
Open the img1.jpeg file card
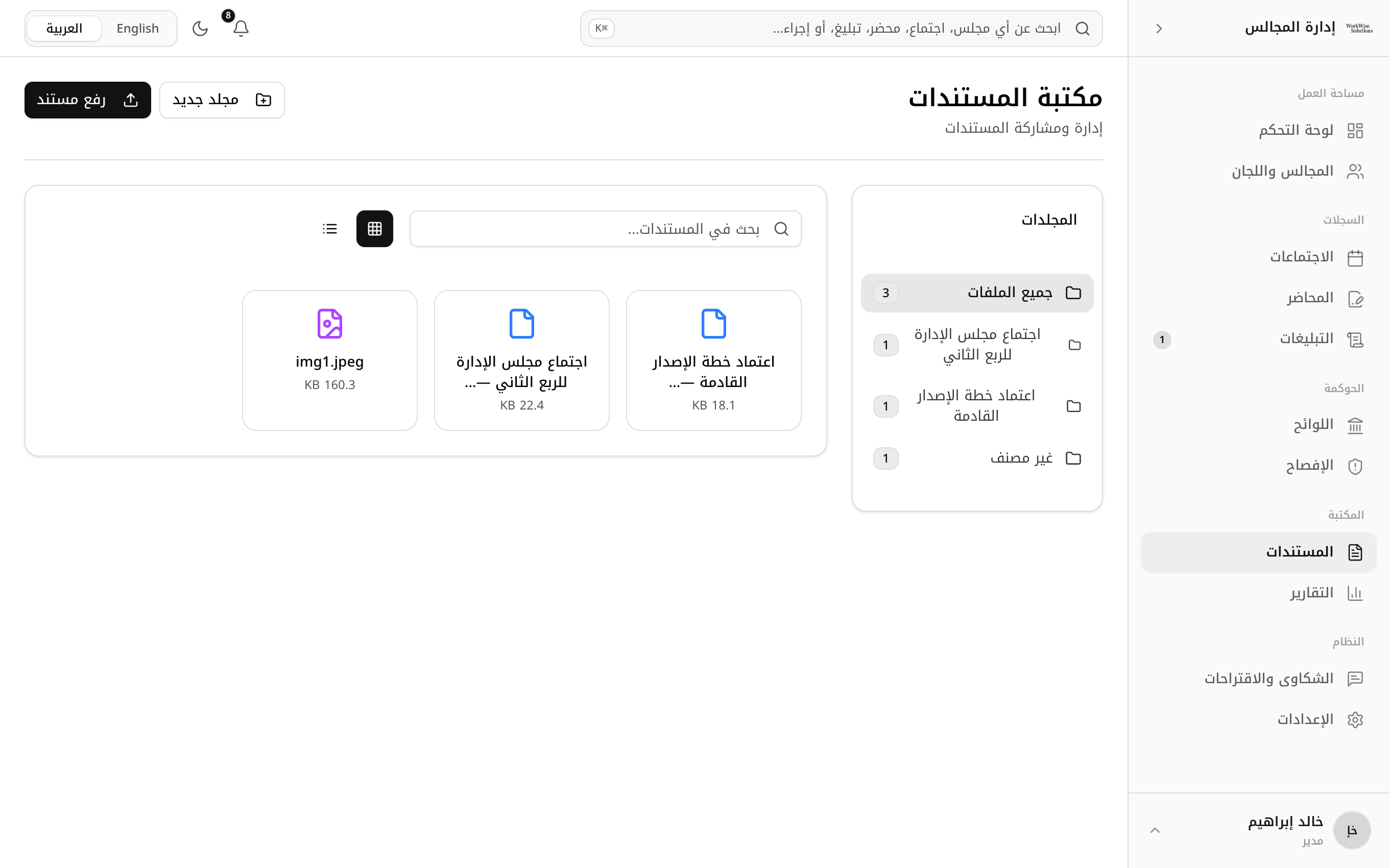coord(330,360)
